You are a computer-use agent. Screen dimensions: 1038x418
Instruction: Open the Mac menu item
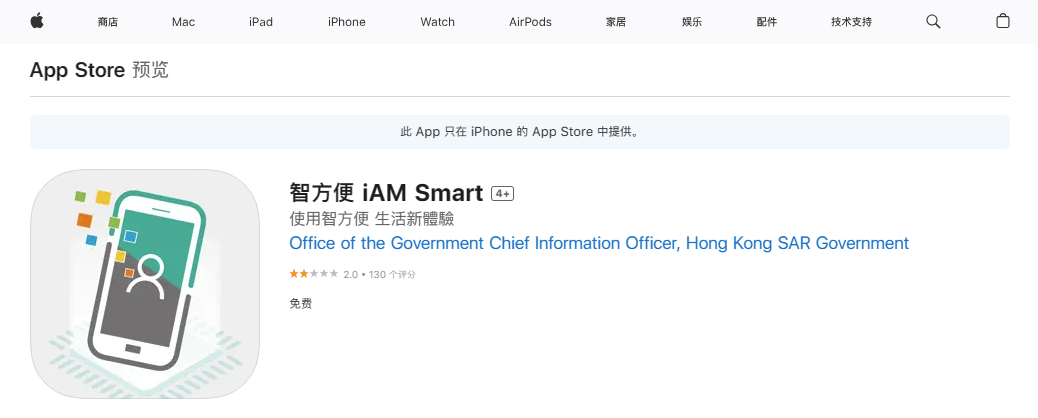[183, 22]
